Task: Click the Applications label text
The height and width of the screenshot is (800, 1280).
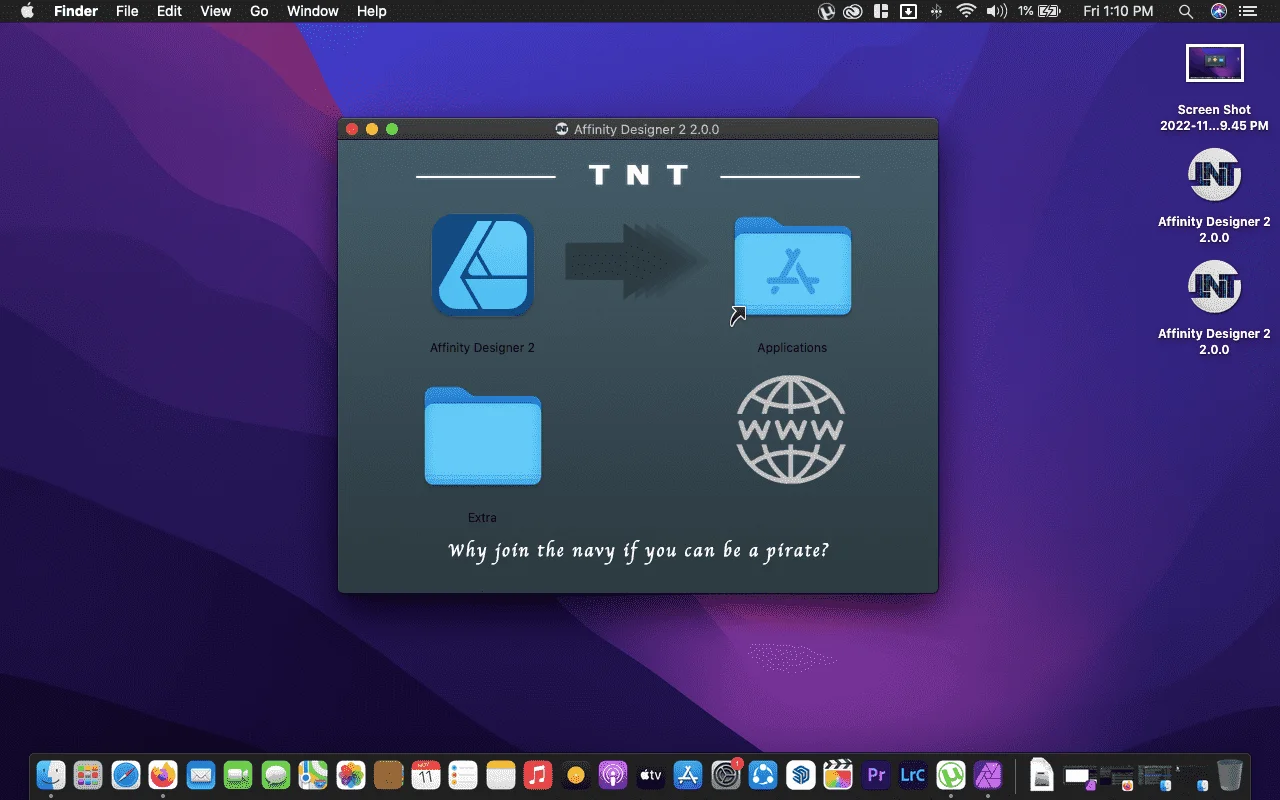Action: [x=792, y=348]
